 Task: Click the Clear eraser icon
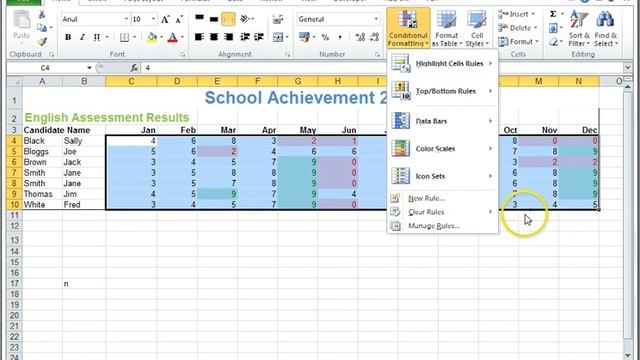[553, 42]
